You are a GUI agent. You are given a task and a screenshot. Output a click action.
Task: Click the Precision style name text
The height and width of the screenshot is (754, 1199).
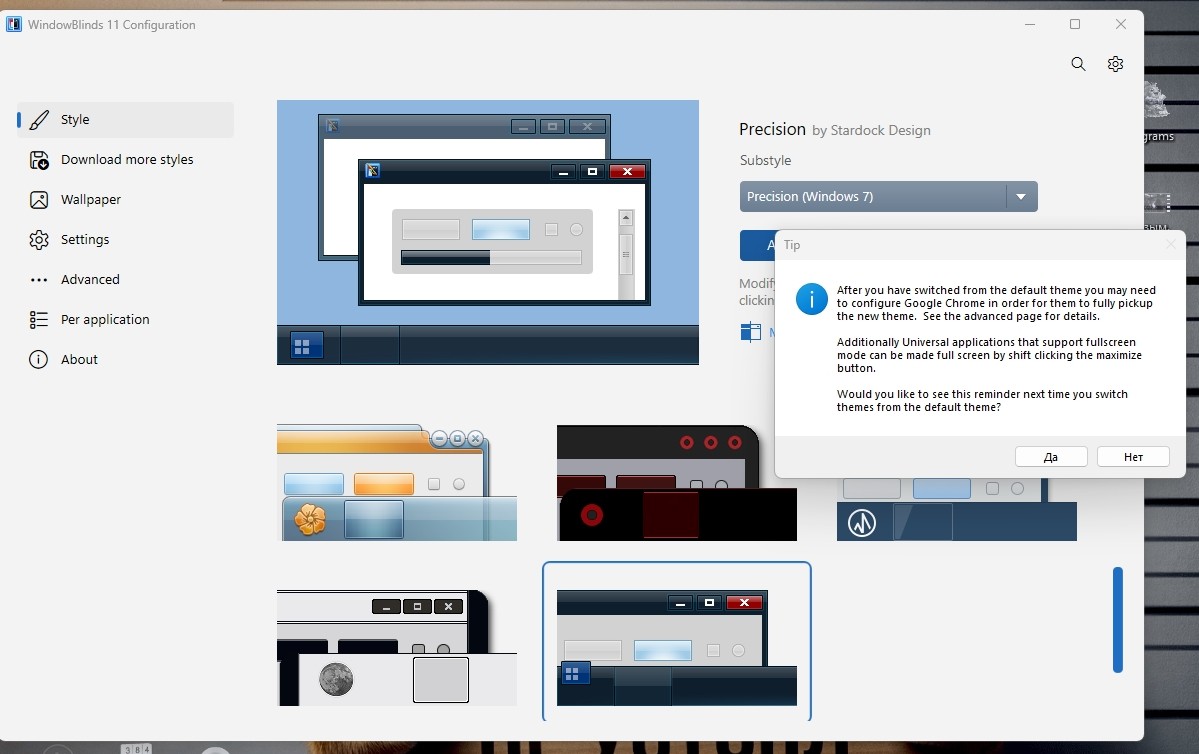tap(772, 129)
